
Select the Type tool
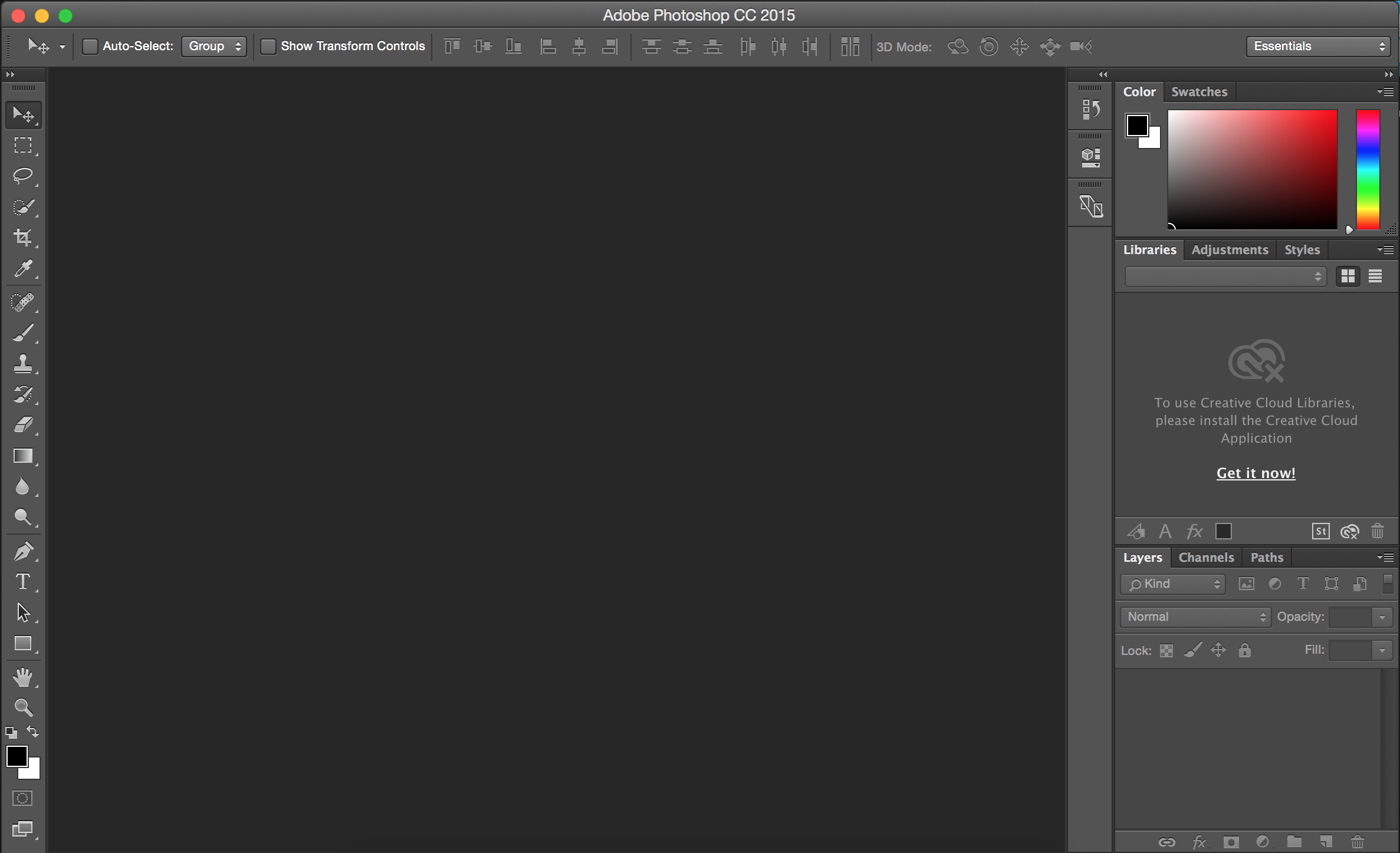click(23, 581)
